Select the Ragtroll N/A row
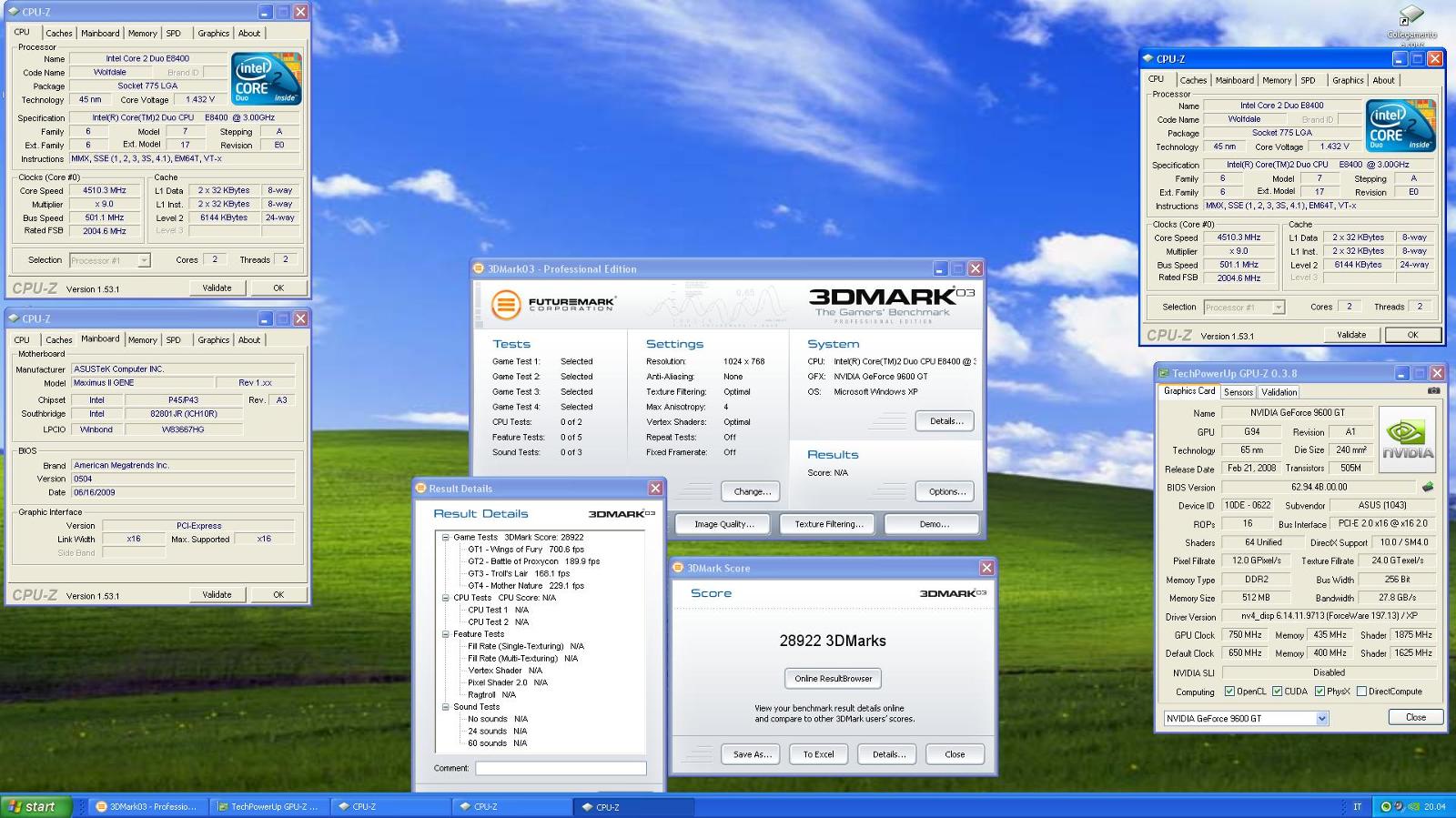The image size is (1456, 818). click(491, 695)
